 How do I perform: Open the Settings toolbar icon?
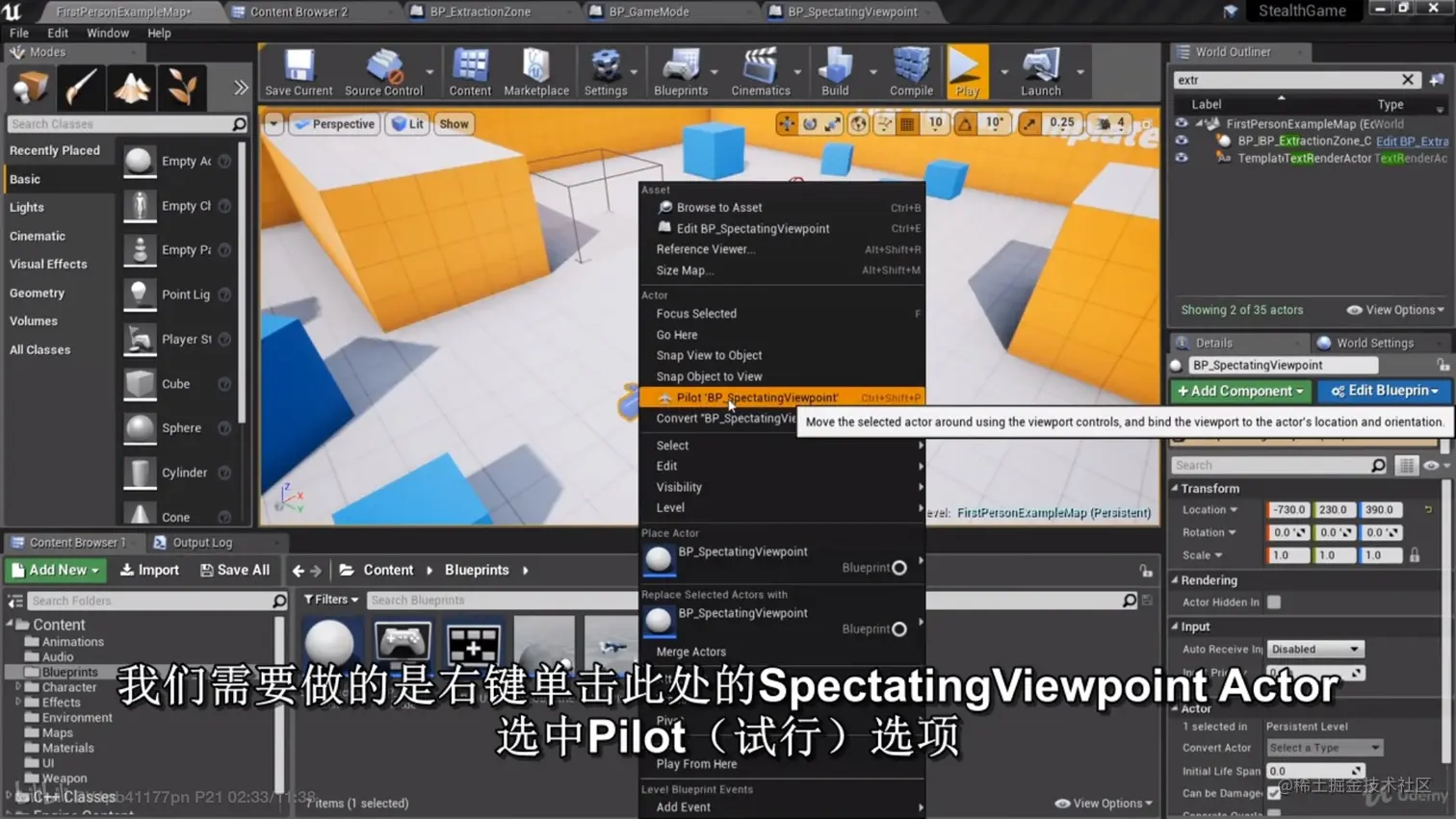606,72
